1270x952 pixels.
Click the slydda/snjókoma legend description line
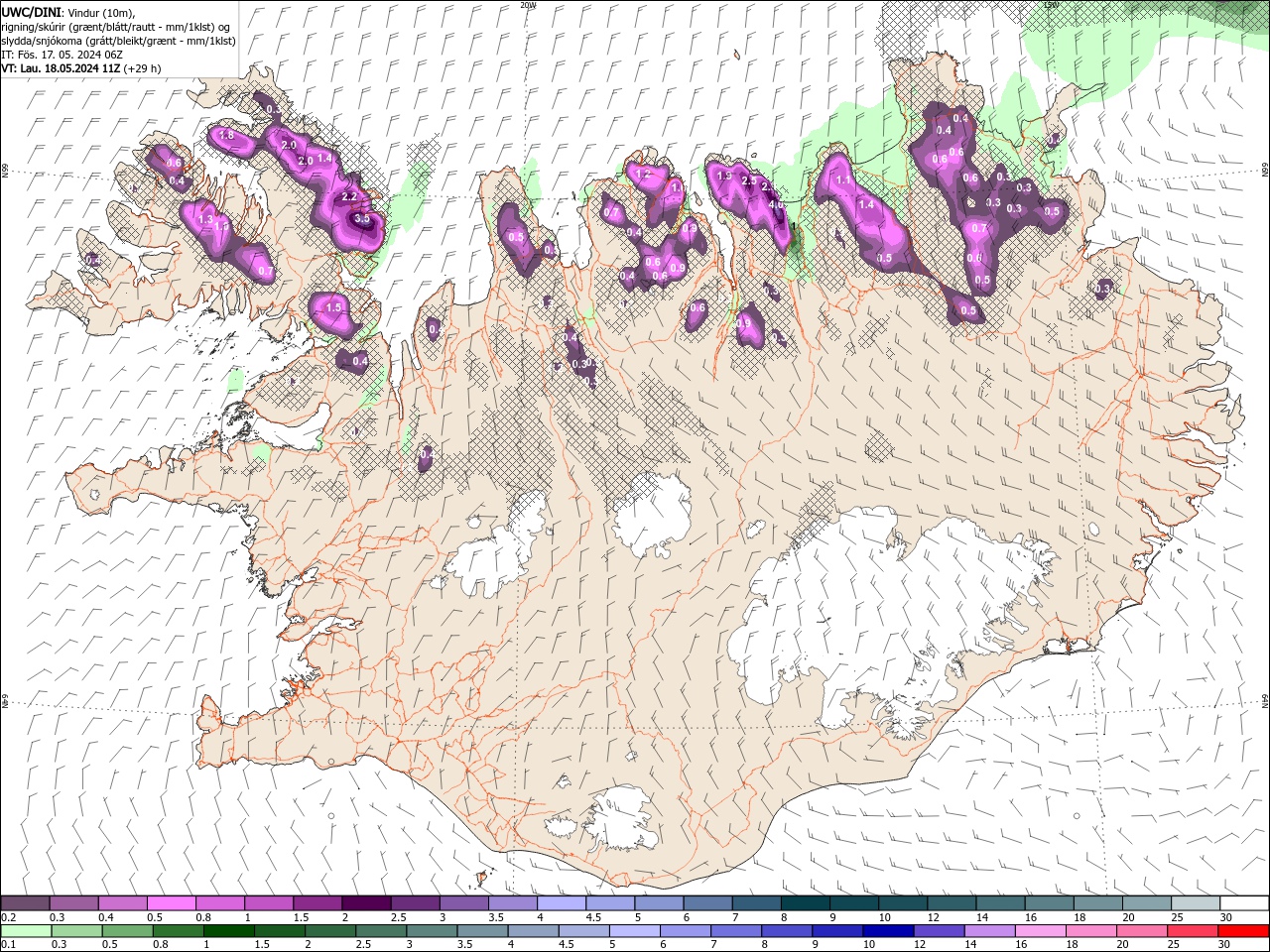pyautogui.click(x=118, y=41)
